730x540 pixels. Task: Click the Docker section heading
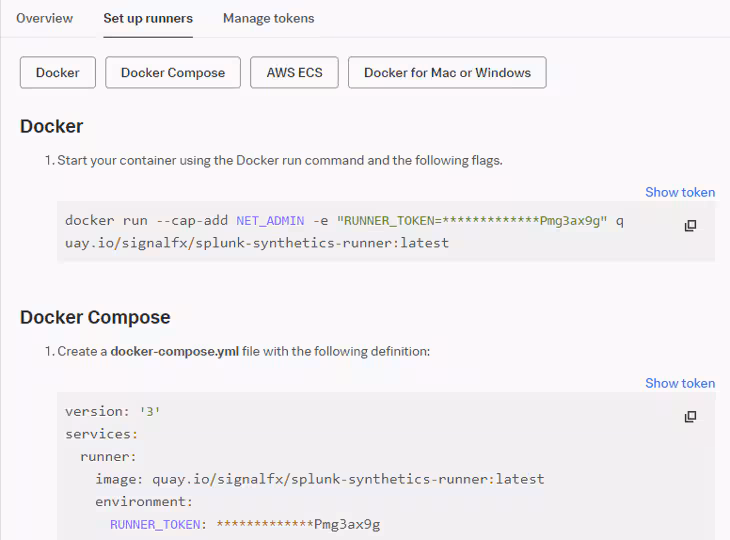pyautogui.click(x=52, y=127)
